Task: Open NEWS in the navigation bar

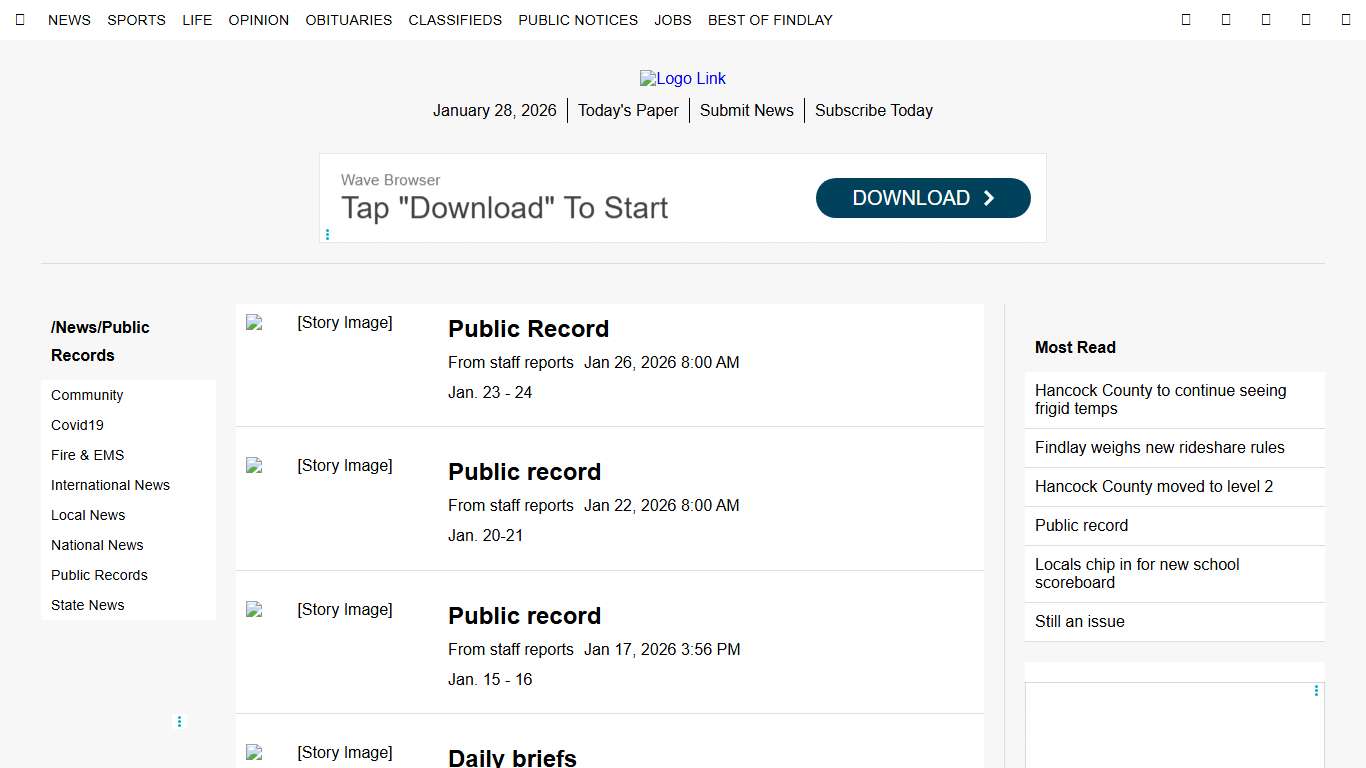Action: pos(69,19)
